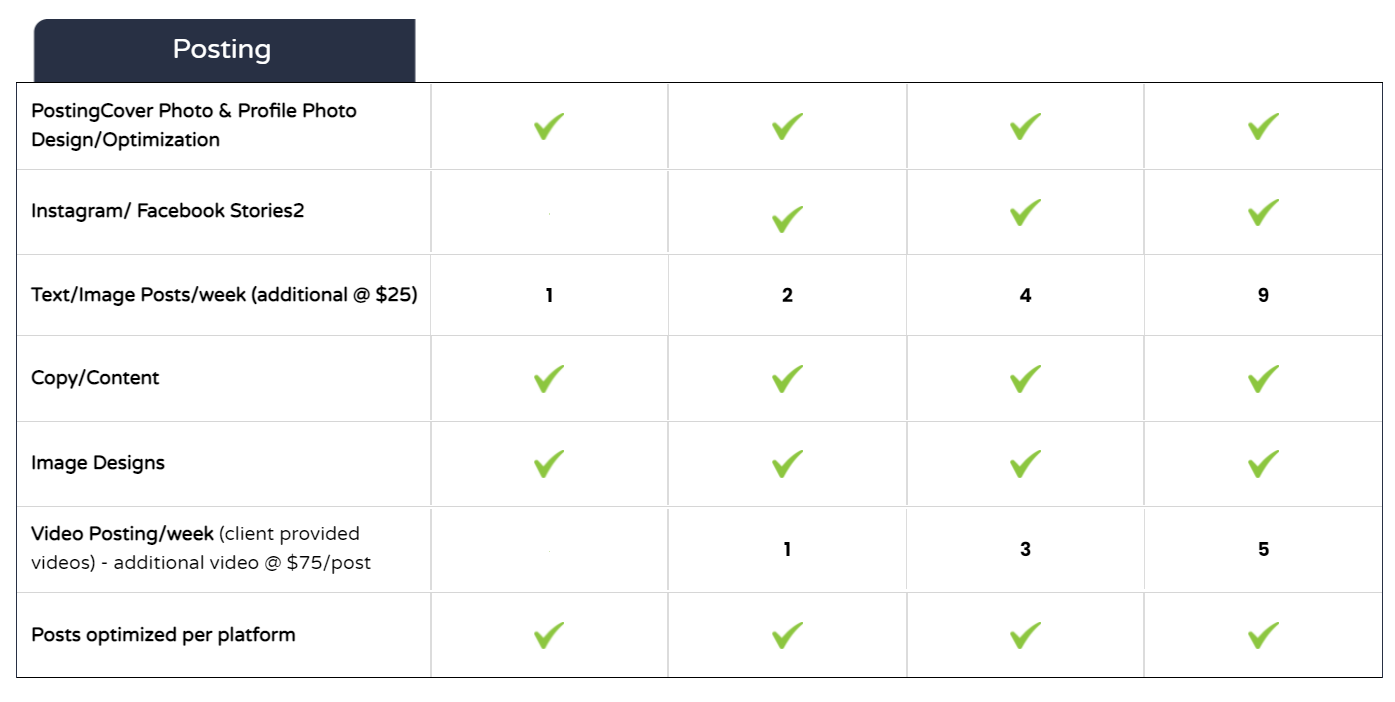
Task: Click first-column checkmark for Posts optimized per platform
Action: point(549,635)
